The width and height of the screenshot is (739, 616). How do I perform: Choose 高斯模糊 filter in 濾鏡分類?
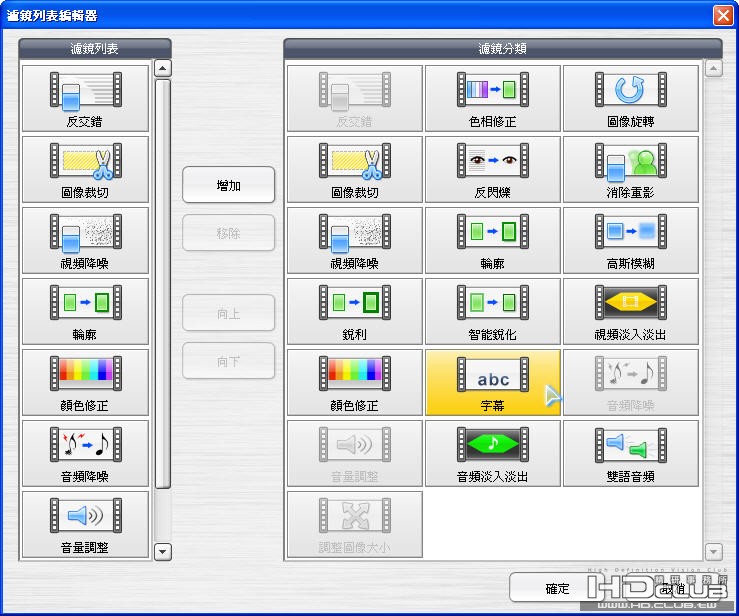click(631, 240)
